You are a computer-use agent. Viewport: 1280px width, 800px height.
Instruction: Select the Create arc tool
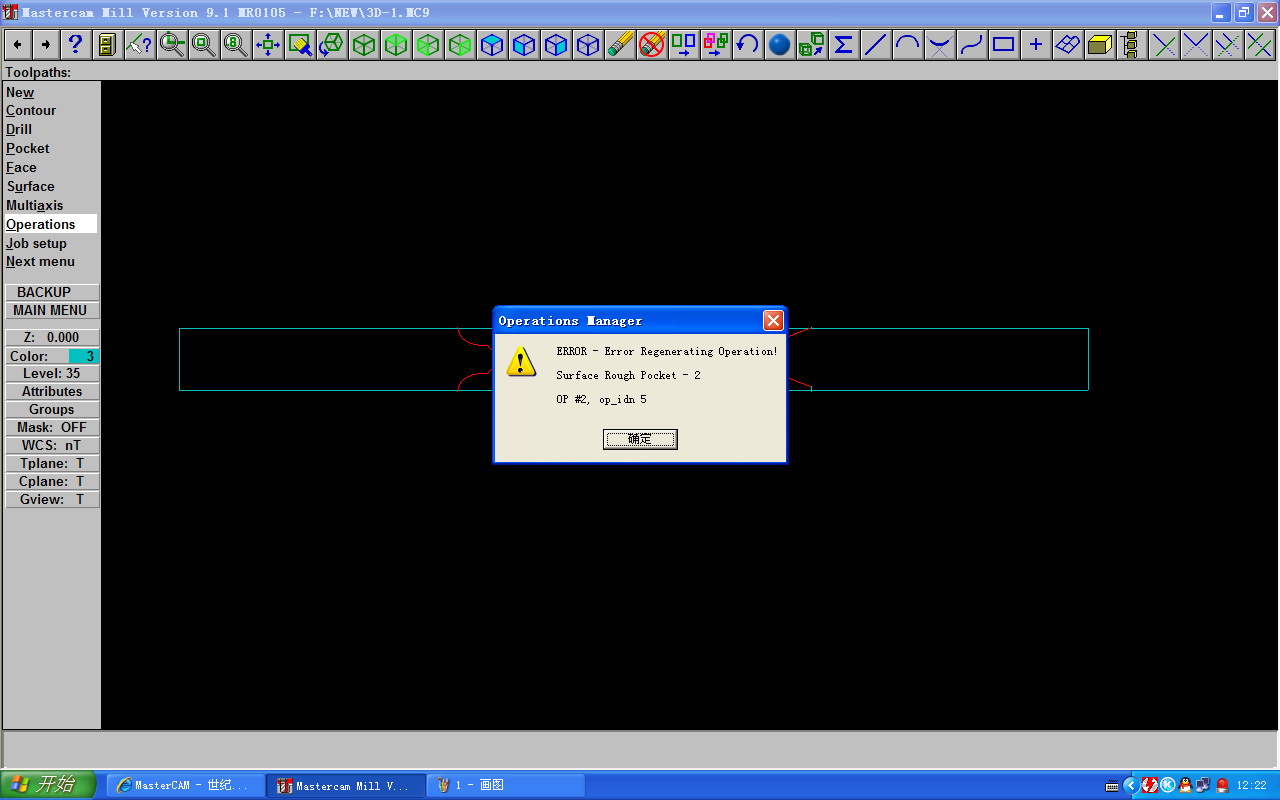[x=908, y=44]
